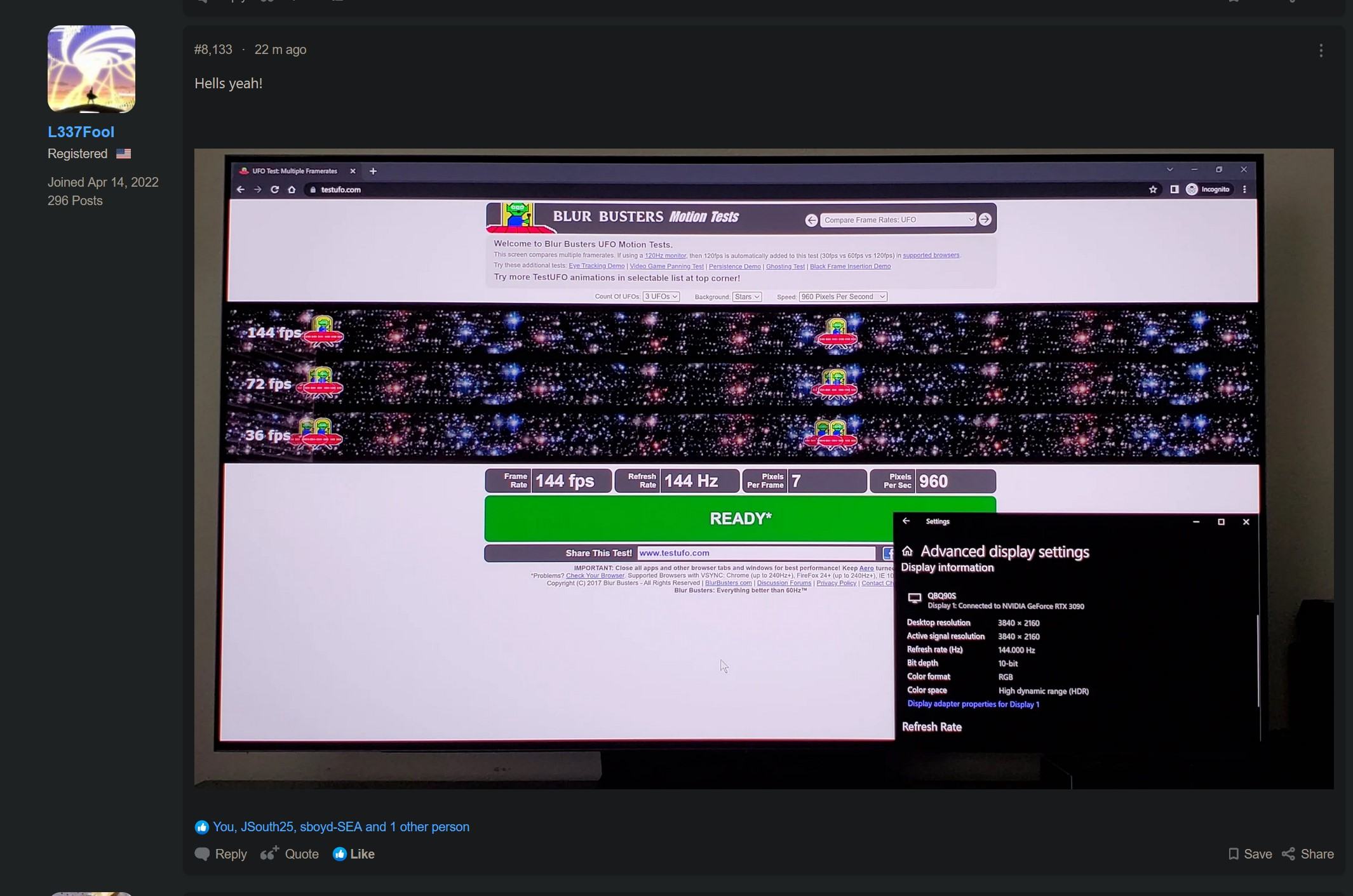In the photo, click the previous test arrow
This screenshot has width=1353, height=896.
coord(811,220)
